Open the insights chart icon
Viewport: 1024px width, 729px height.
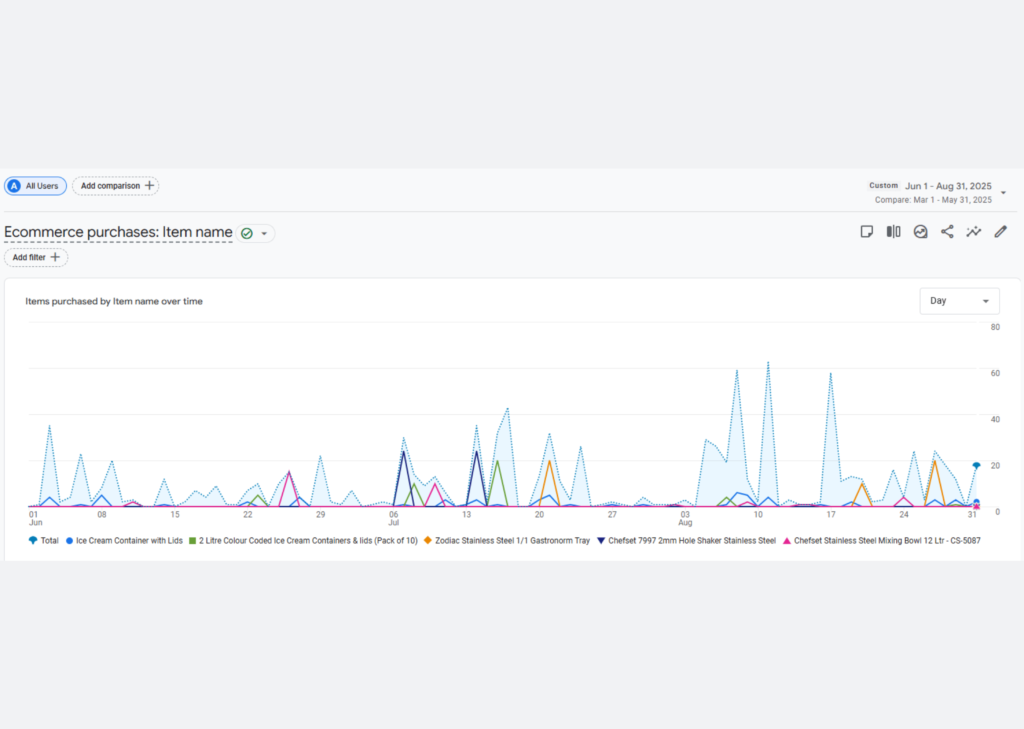921,232
